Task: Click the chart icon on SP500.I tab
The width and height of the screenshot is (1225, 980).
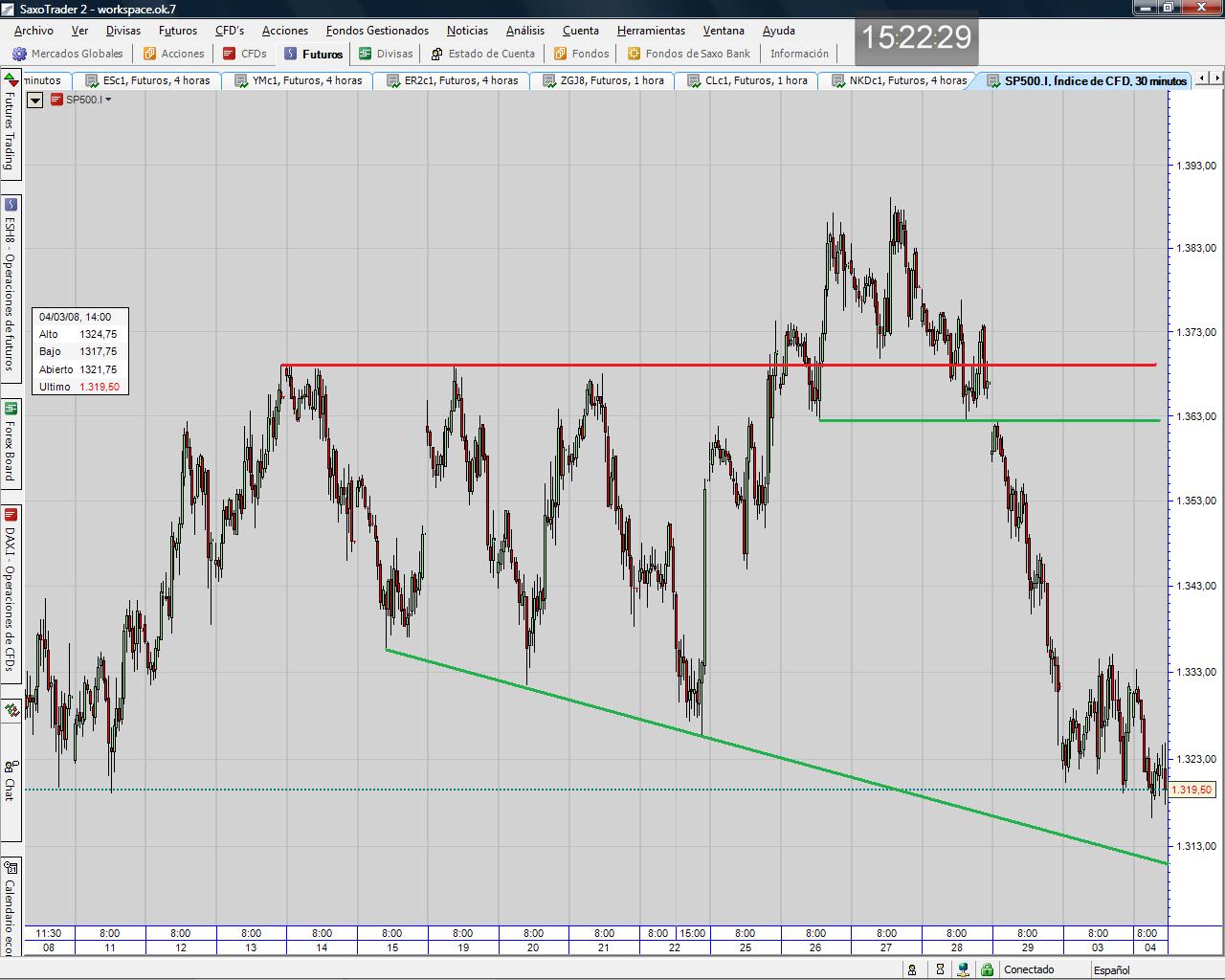Action: [x=992, y=80]
